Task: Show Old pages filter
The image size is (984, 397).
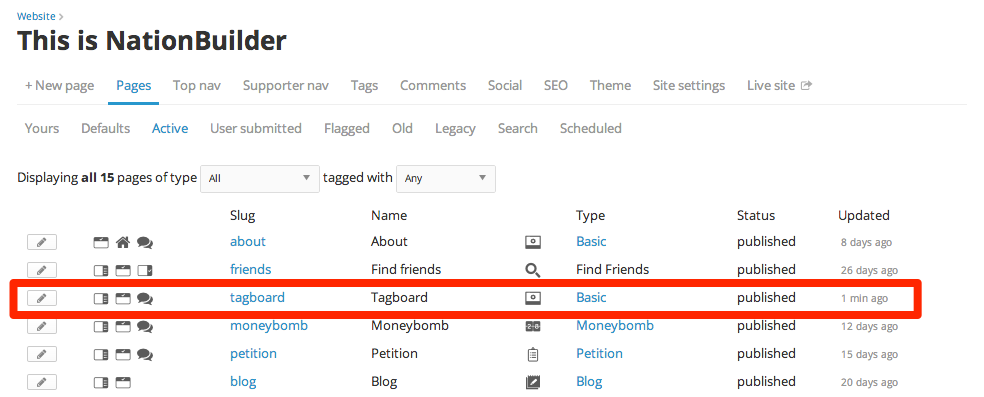Action: 402,129
